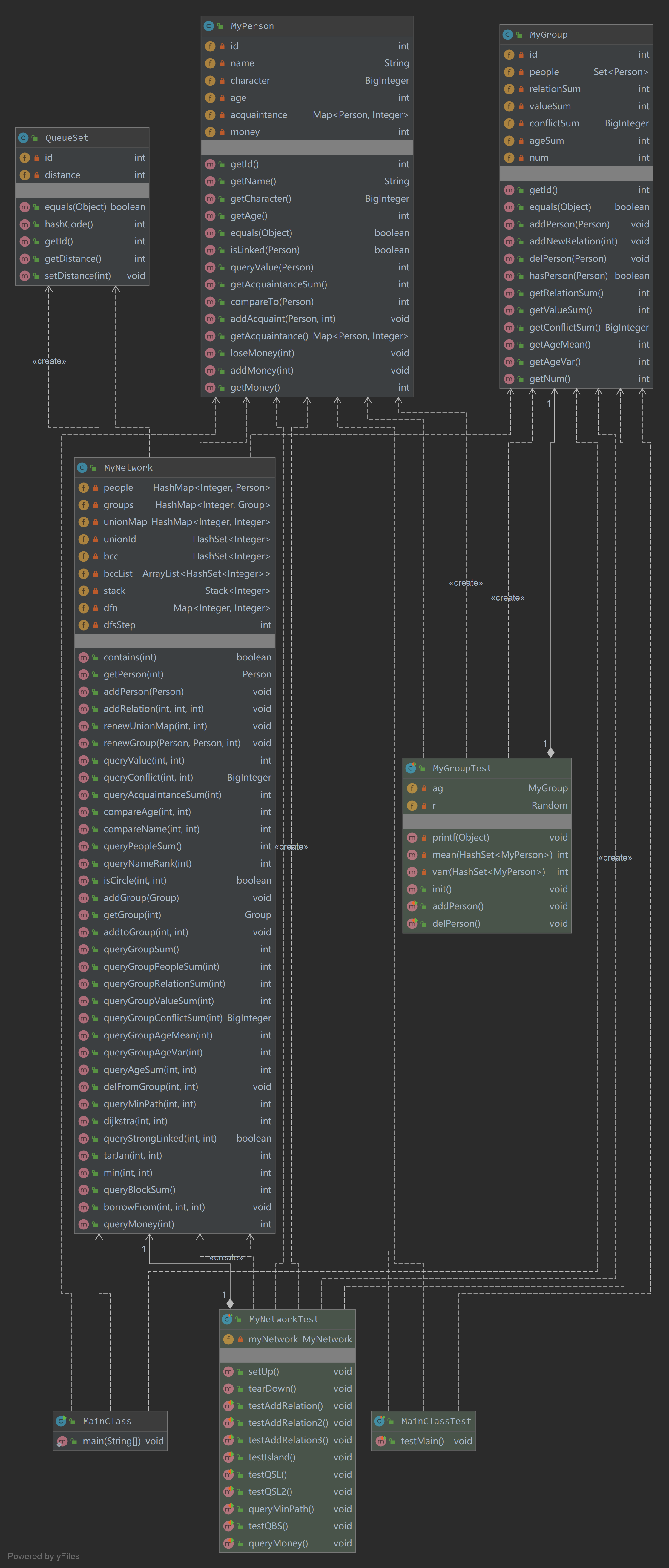Select the QueueSet class title
Screen dimensions: 669x1568
tap(67, 138)
